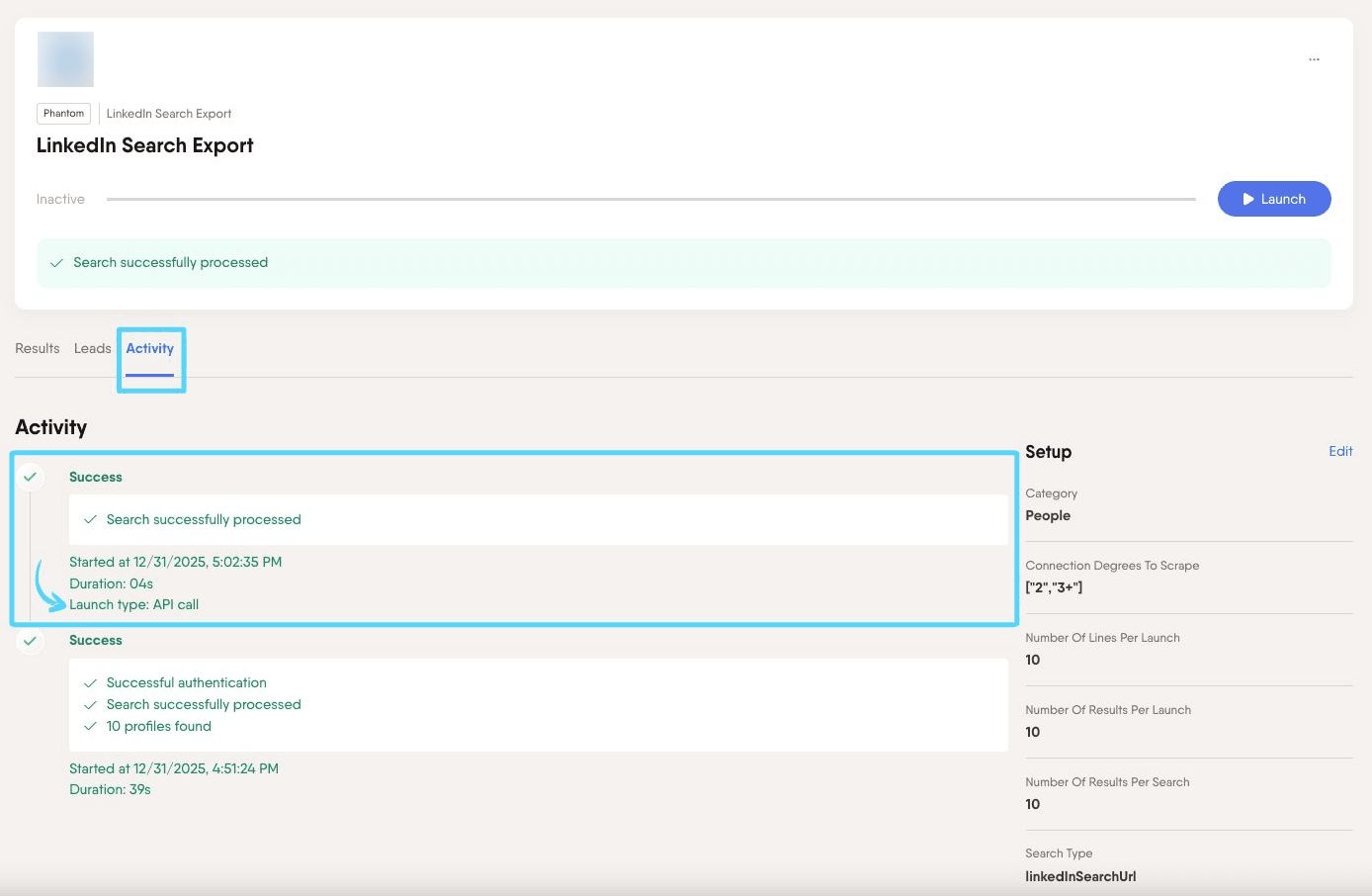The height and width of the screenshot is (896, 1372).
Task: Click the Number Of Lines Per Launch label
Action: tap(1102, 638)
